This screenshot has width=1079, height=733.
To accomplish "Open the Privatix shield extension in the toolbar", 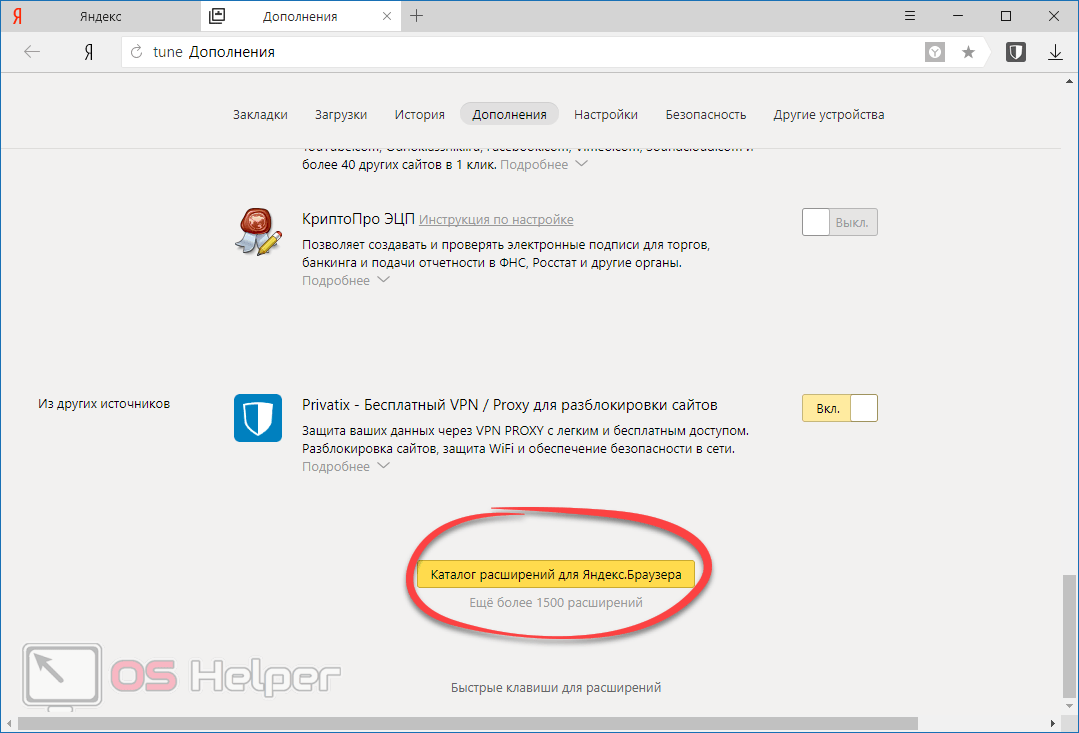I will (1016, 52).
